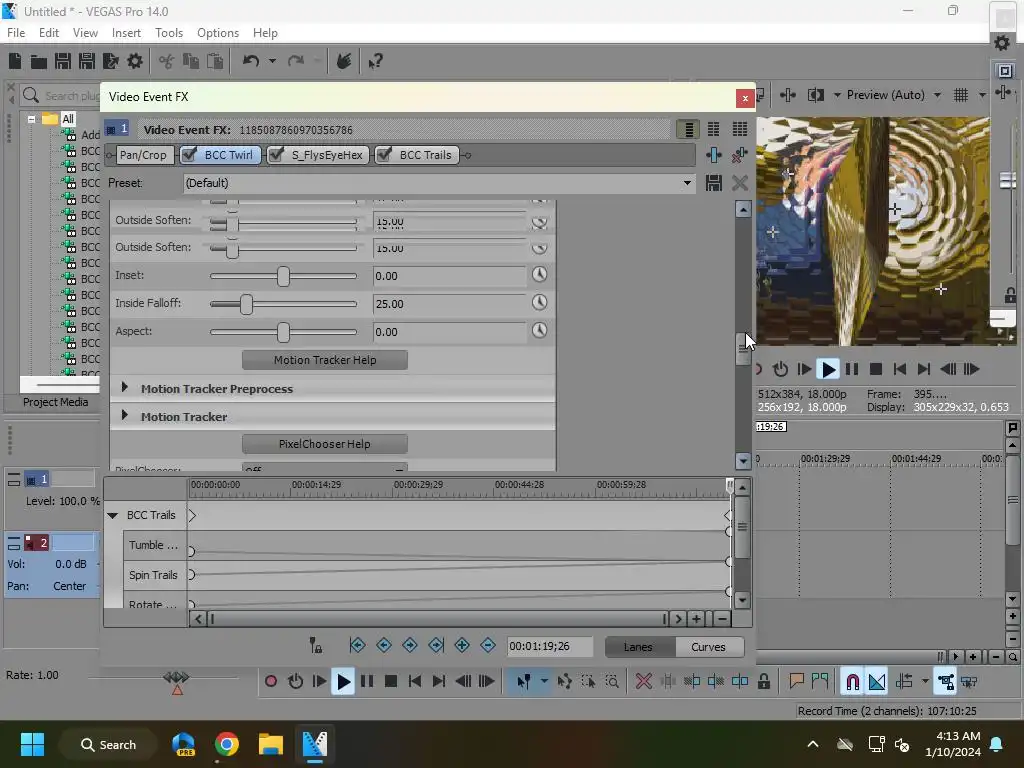Click animate clock icon for Aspect
The height and width of the screenshot is (768, 1024).
coord(539,330)
